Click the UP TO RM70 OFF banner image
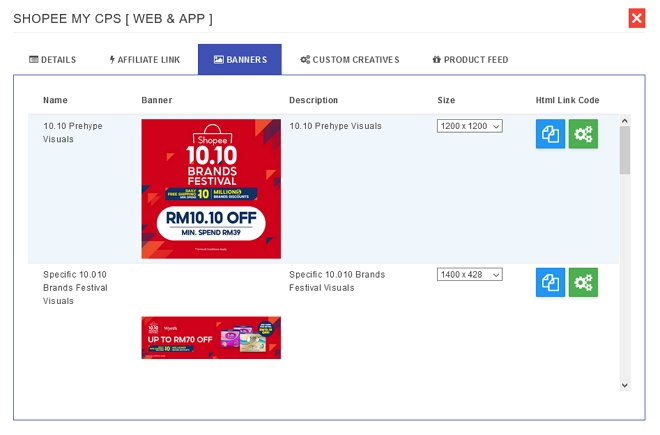This screenshot has width=660, height=435. point(211,338)
